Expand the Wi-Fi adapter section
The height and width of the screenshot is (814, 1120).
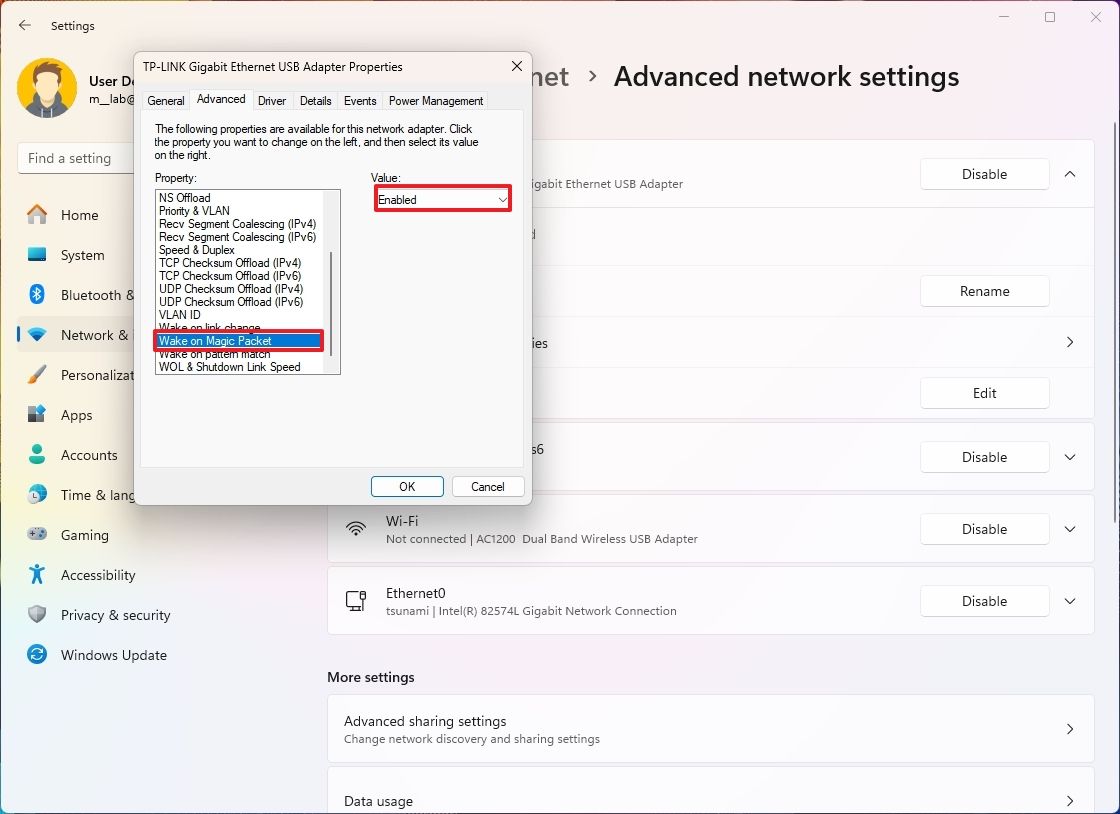click(1070, 529)
